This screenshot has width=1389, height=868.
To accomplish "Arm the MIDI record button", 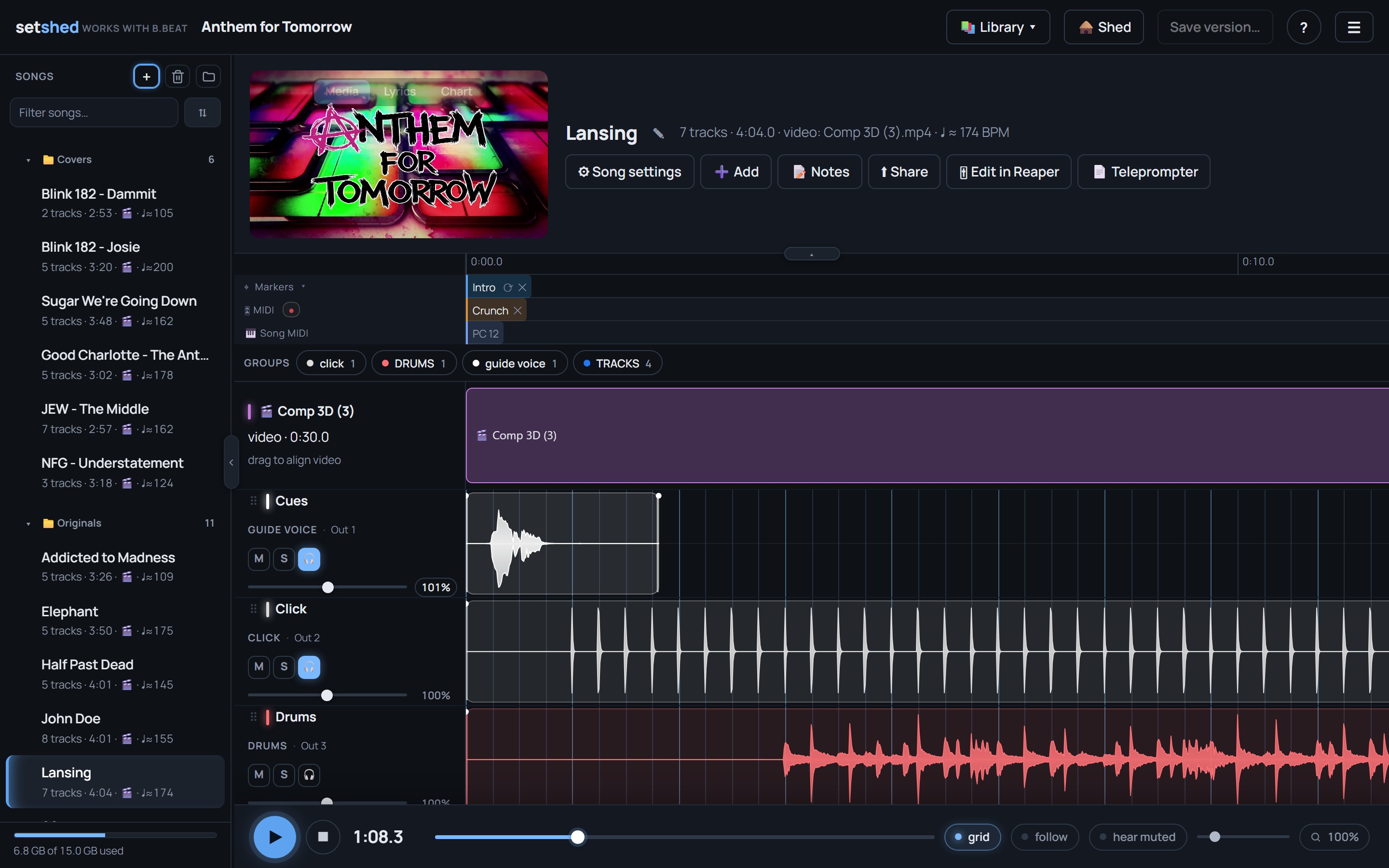I will 291,310.
